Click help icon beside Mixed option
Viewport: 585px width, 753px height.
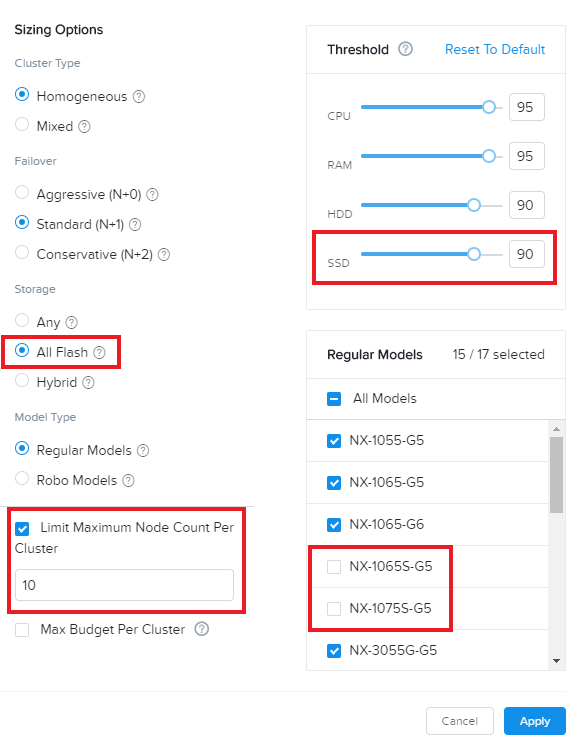(84, 127)
